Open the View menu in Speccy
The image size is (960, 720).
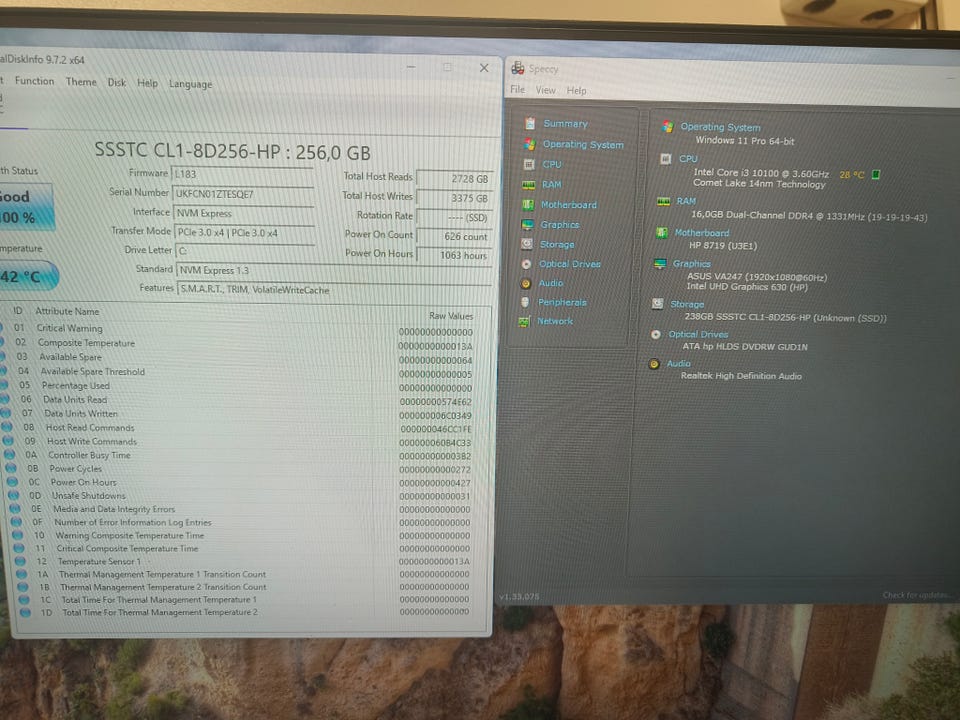pyautogui.click(x=546, y=90)
